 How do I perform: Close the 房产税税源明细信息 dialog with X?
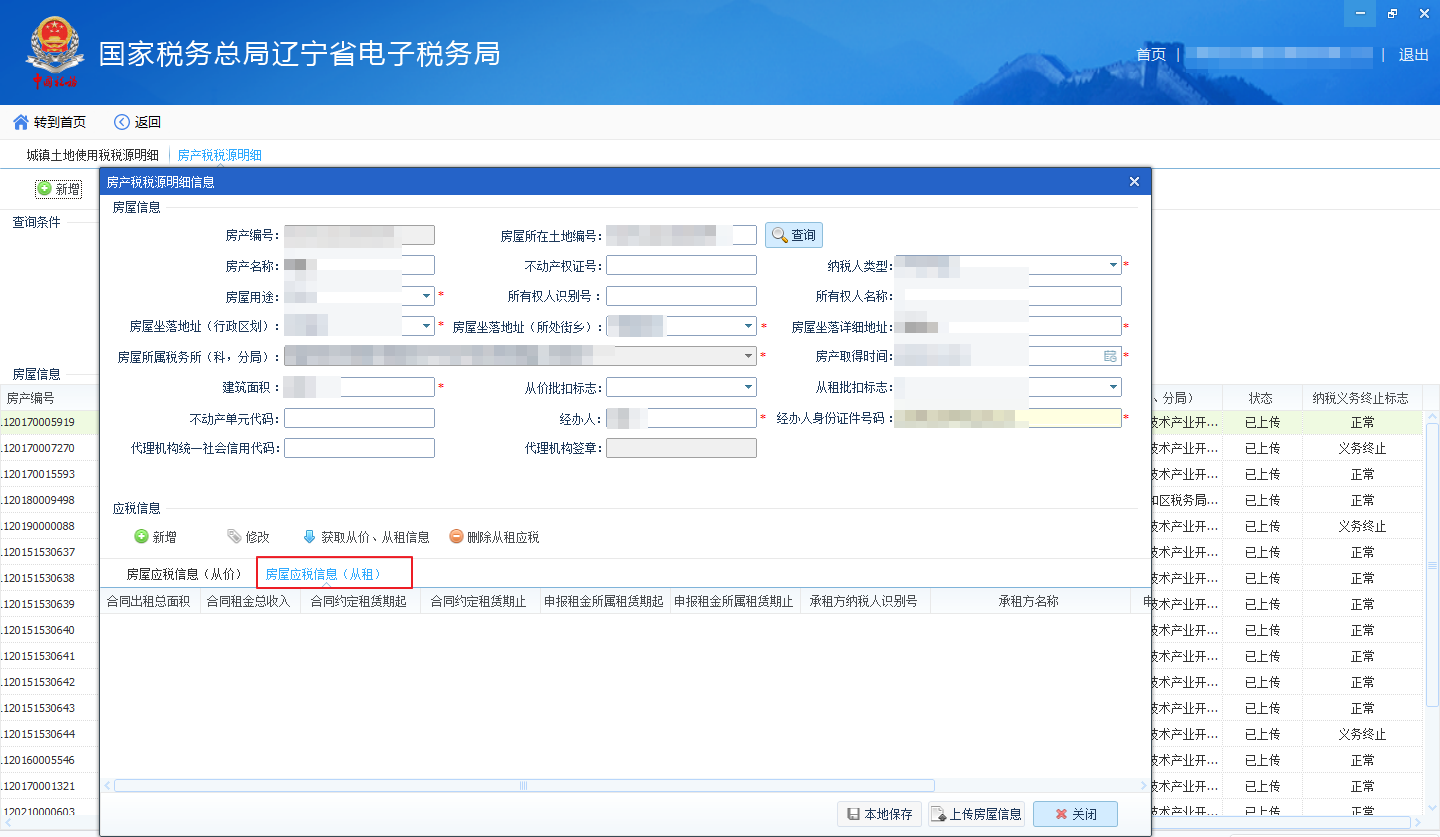[x=1134, y=181]
